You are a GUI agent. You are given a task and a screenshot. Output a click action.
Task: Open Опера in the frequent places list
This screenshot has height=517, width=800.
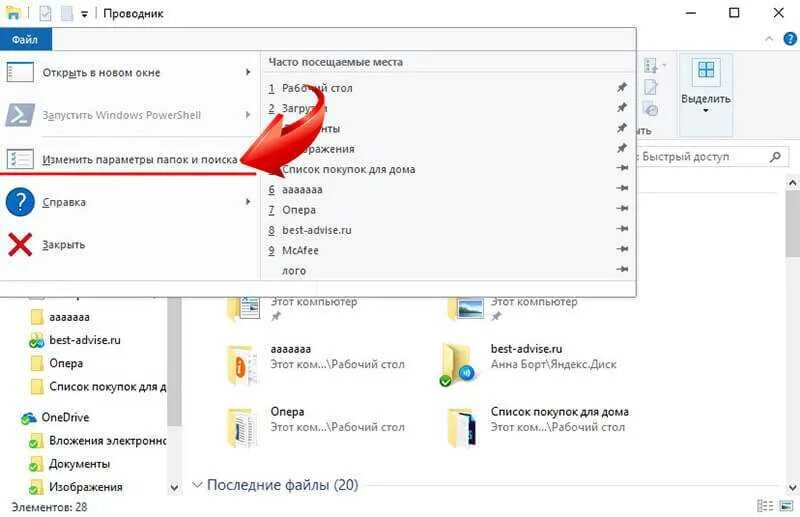point(298,210)
